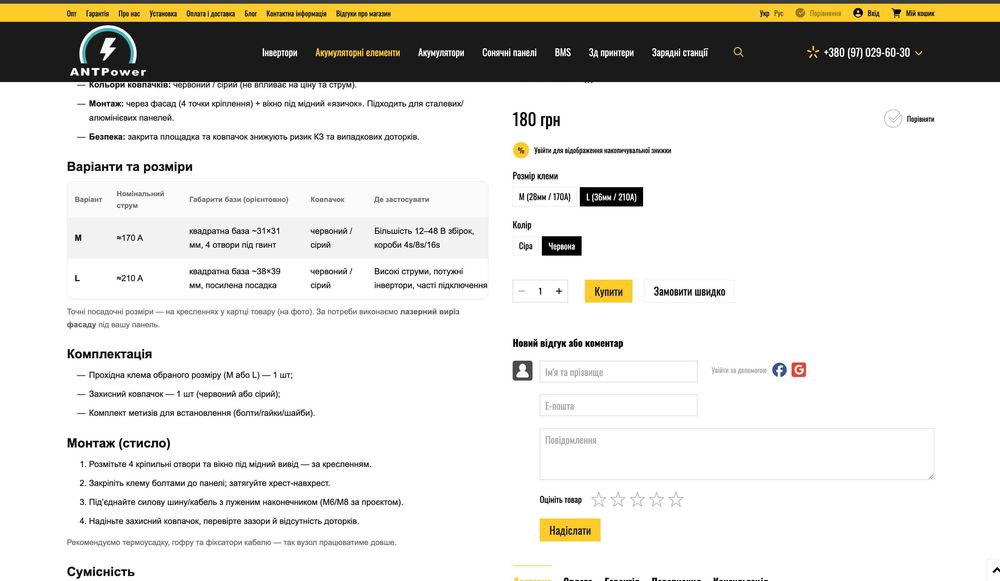Click the 'Варіанти та розміри' heading
1000x581 pixels.
129,166
